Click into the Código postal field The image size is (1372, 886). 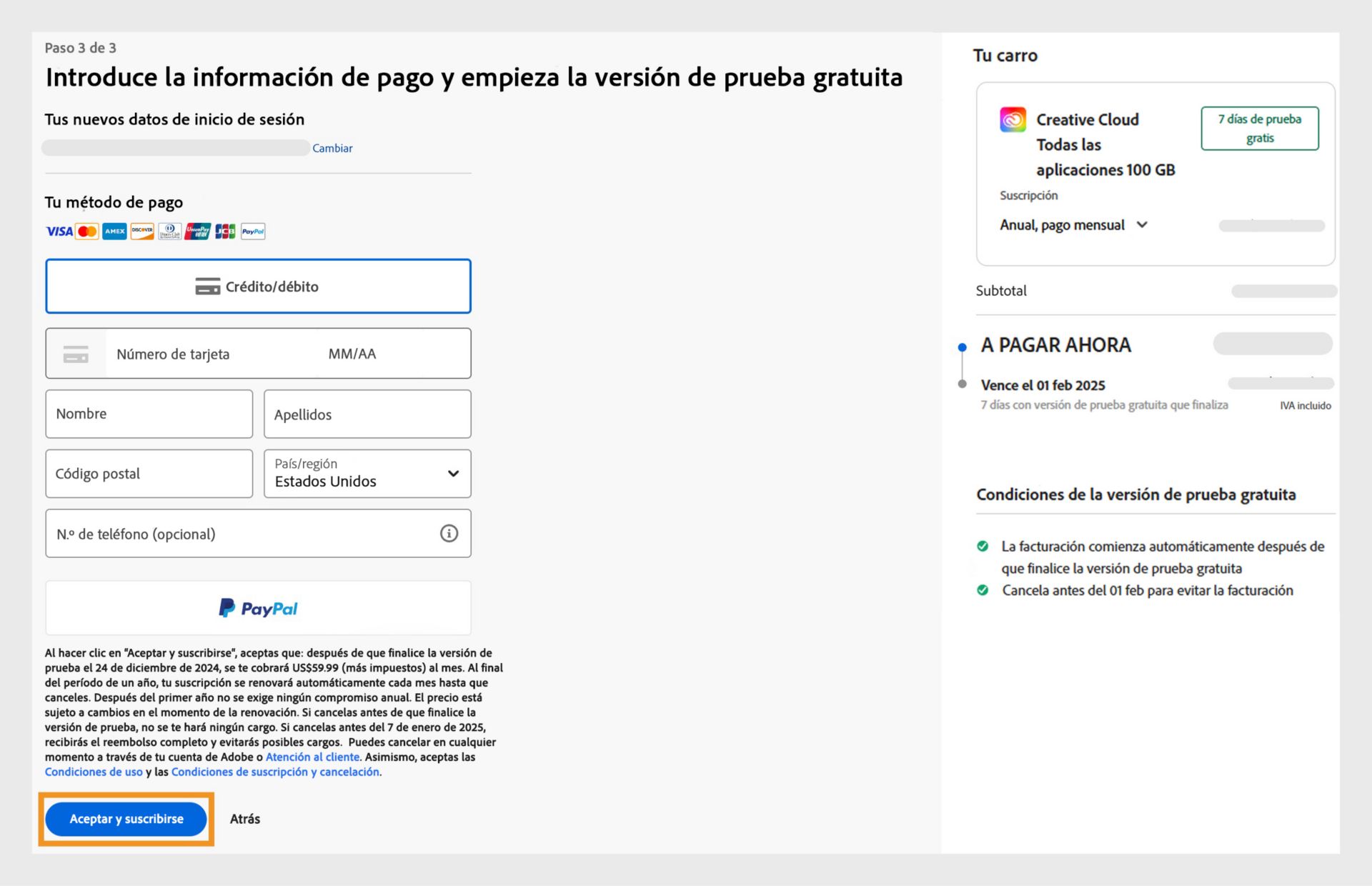149,473
